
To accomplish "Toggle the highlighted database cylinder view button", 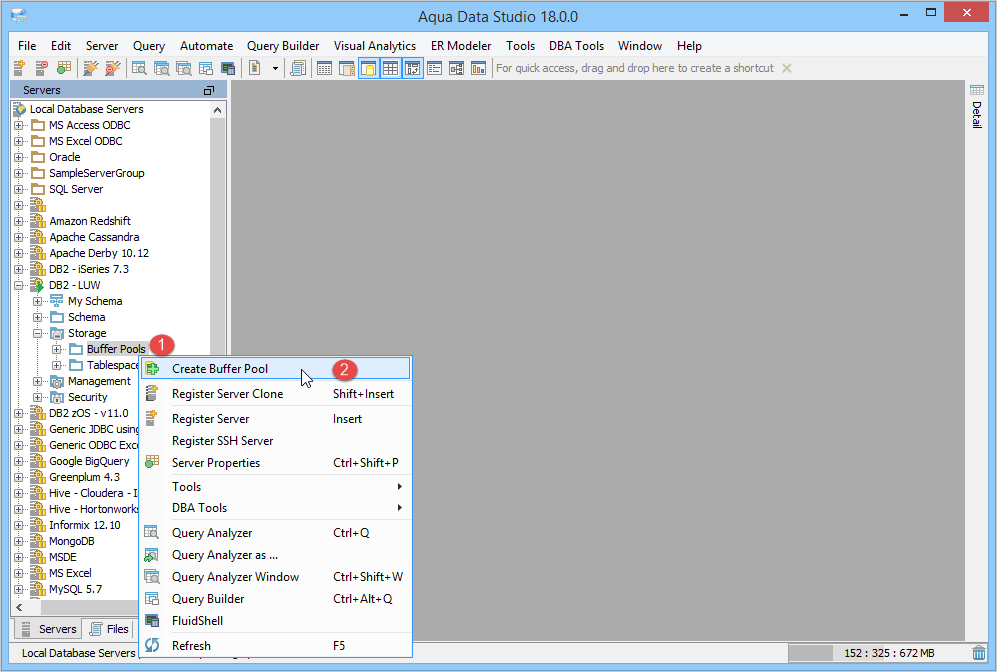I will [x=369, y=68].
